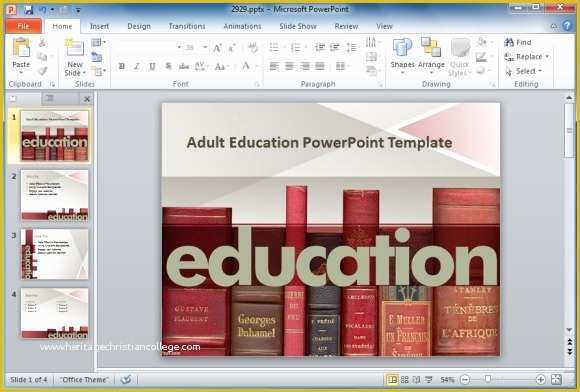Click the Paste icon
The width and height of the screenshot is (580, 392).
pos(21,48)
